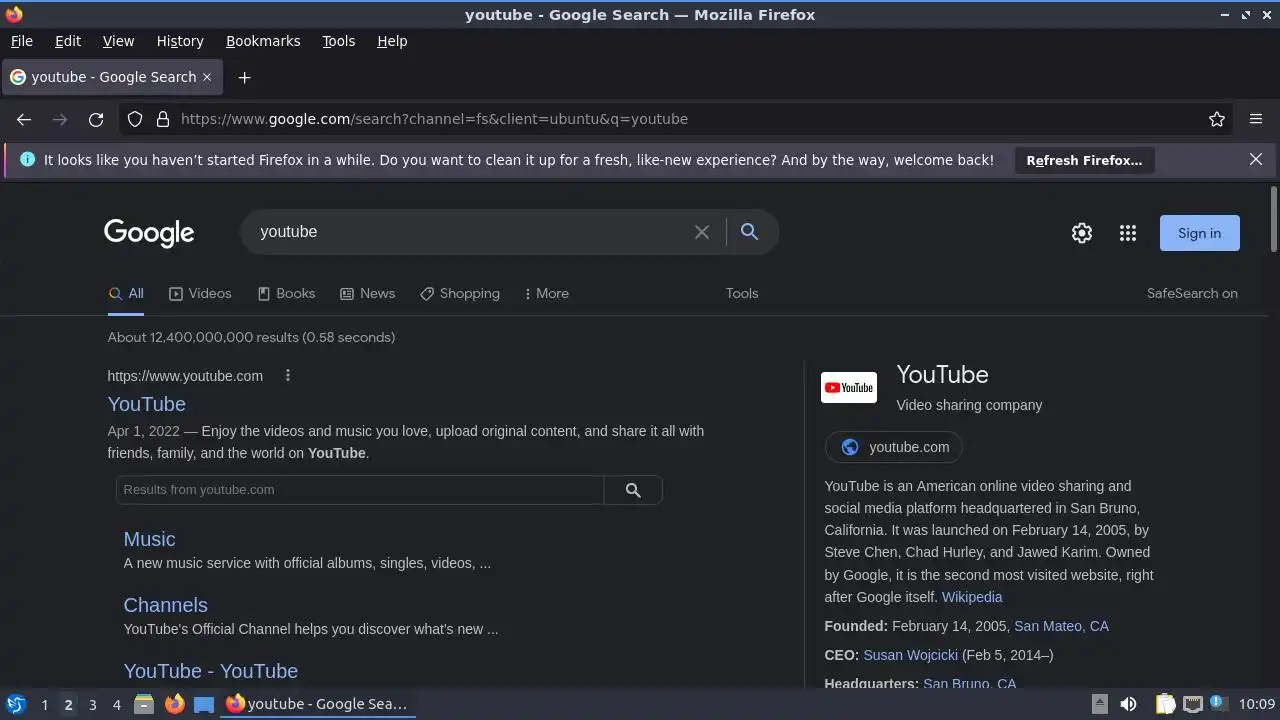Open the History menu
This screenshot has height=720, width=1280.
click(x=180, y=41)
